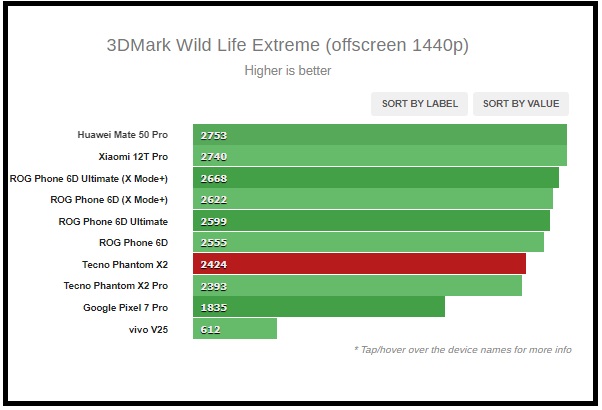Open the Xiaomi 12T Pro device label

click(x=133, y=157)
